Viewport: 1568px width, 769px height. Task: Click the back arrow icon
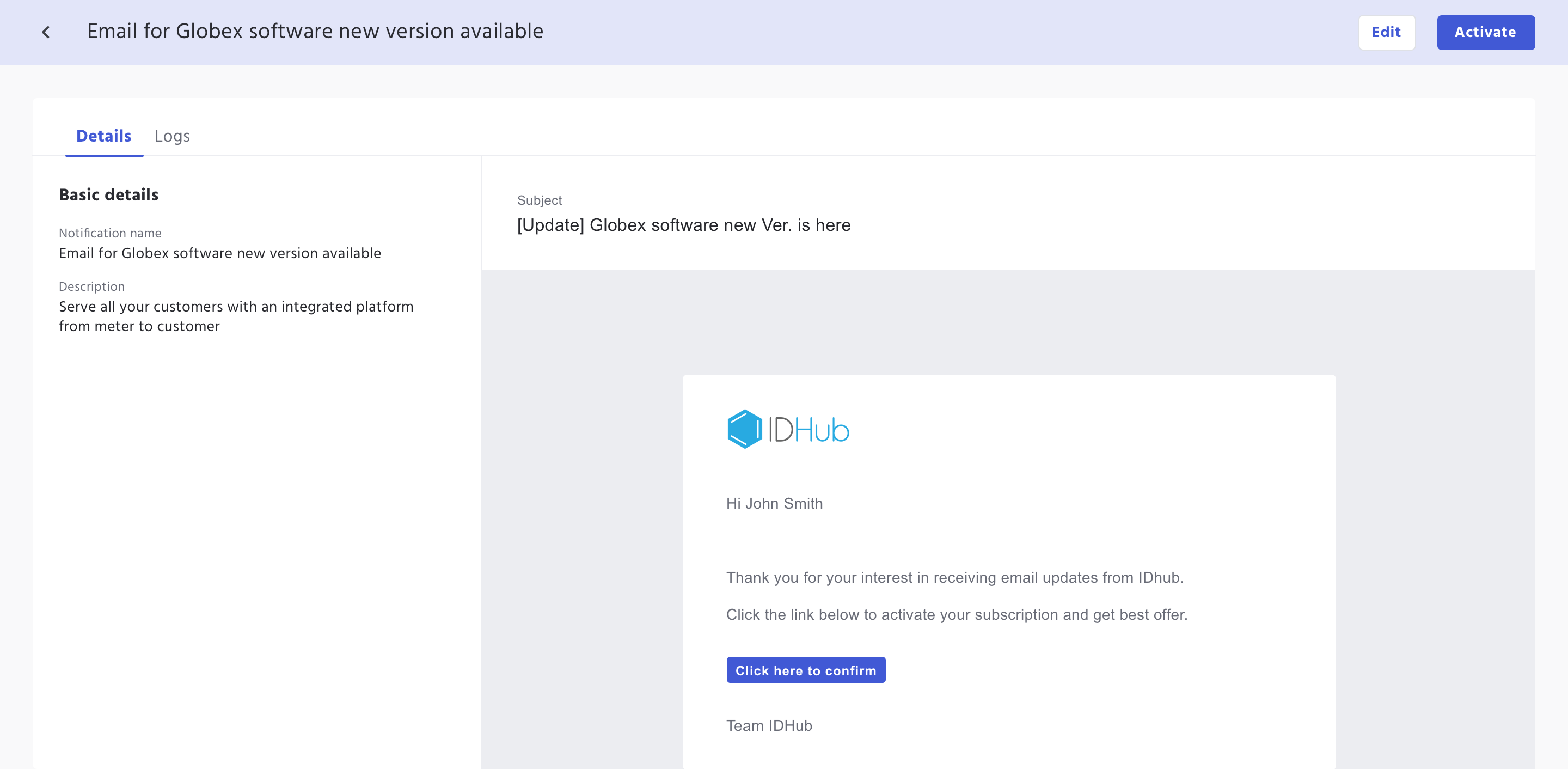pyautogui.click(x=46, y=32)
